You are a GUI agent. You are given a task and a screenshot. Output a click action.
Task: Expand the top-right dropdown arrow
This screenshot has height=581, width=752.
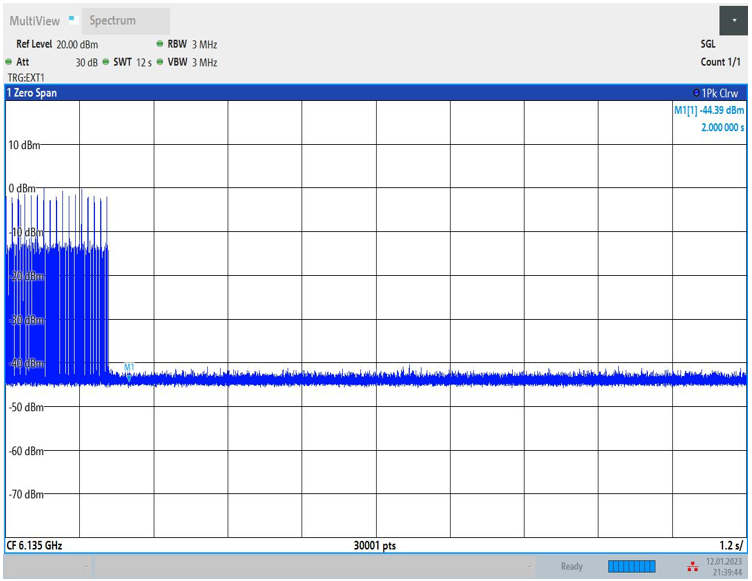coord(734,20)
